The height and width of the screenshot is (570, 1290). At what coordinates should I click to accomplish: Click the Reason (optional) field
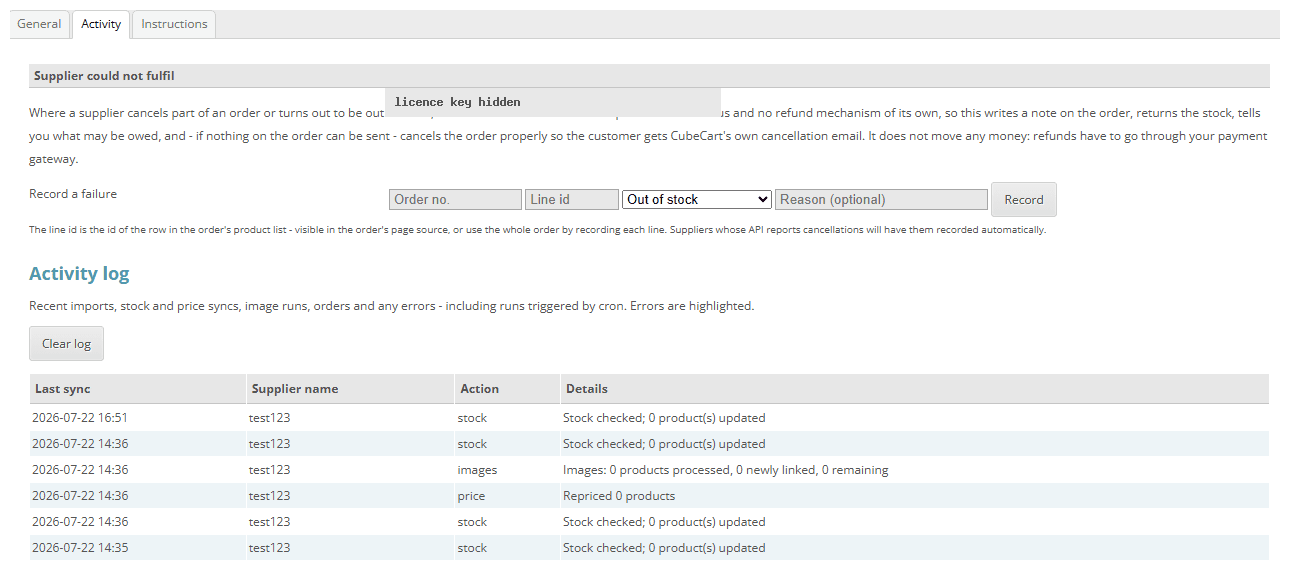click(x=881, y=200)
